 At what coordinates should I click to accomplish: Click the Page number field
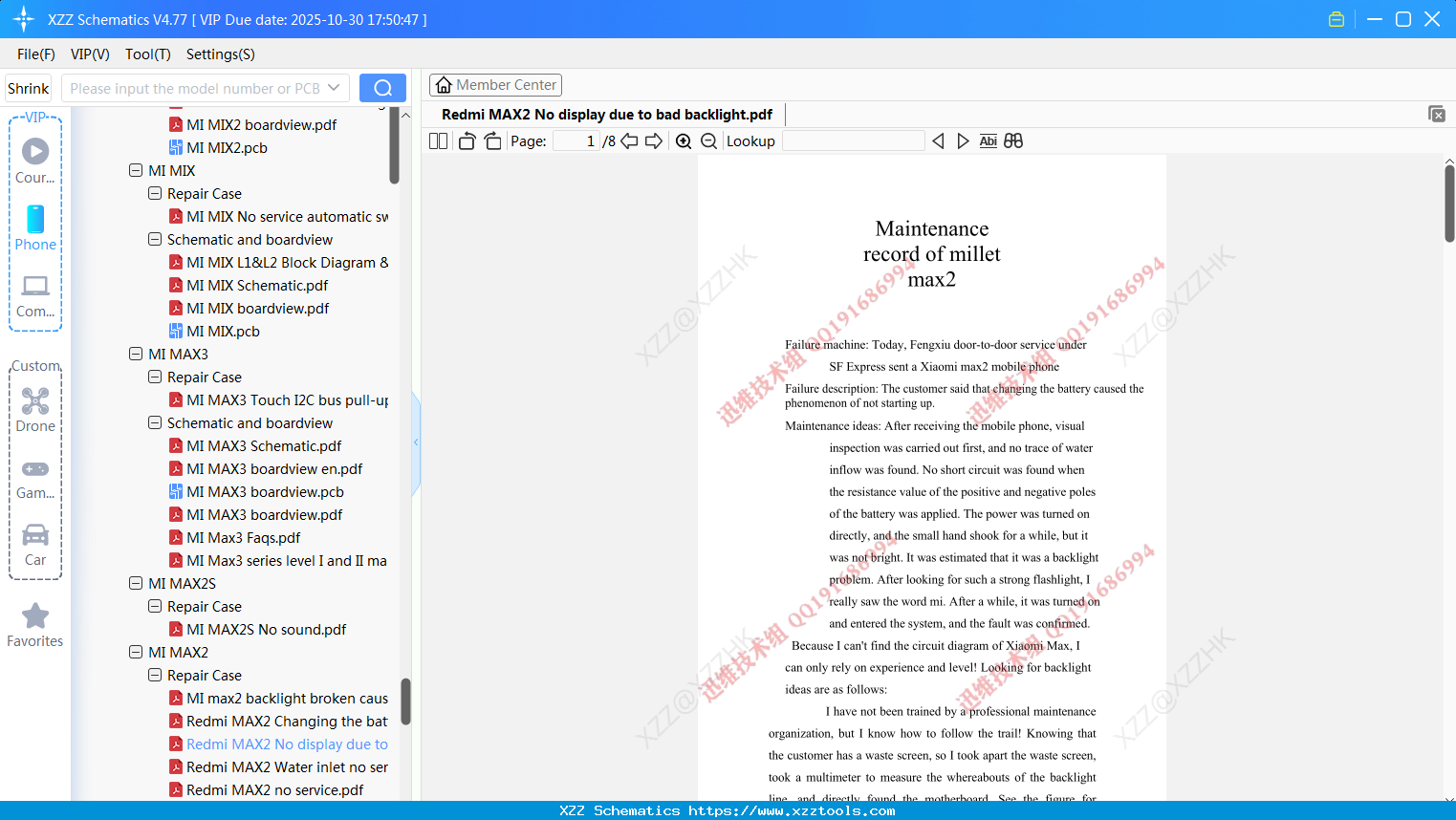(576, 141)
